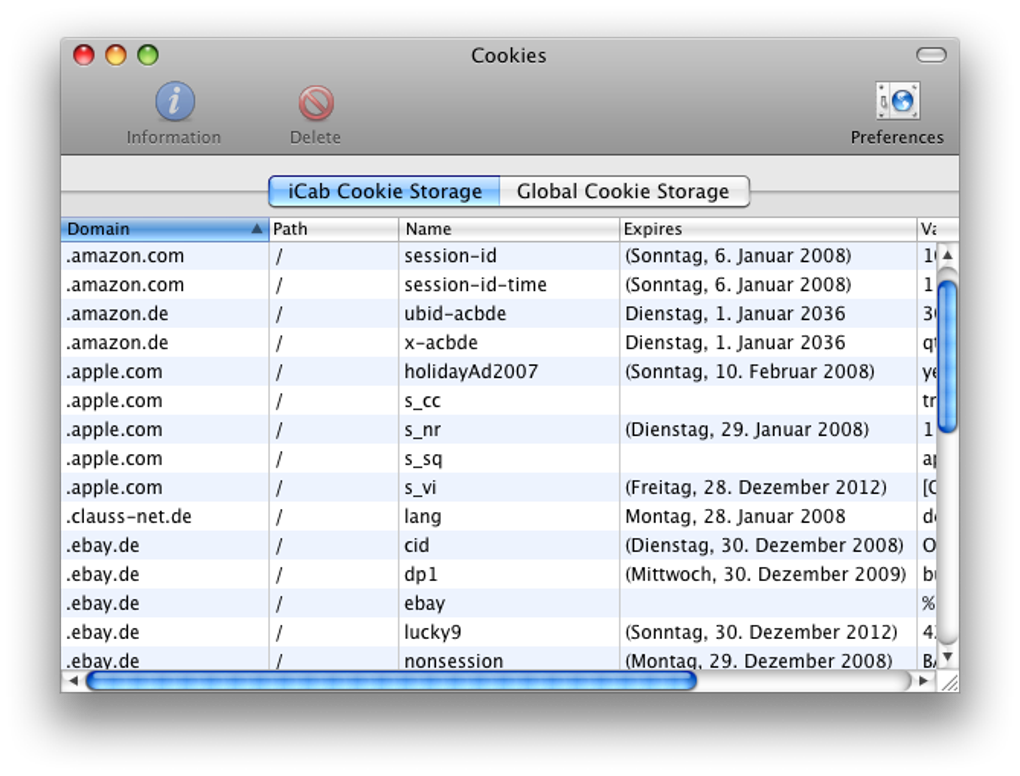Click the toolbar toggle pill button
1020x776 pixels.
(931, 55)
